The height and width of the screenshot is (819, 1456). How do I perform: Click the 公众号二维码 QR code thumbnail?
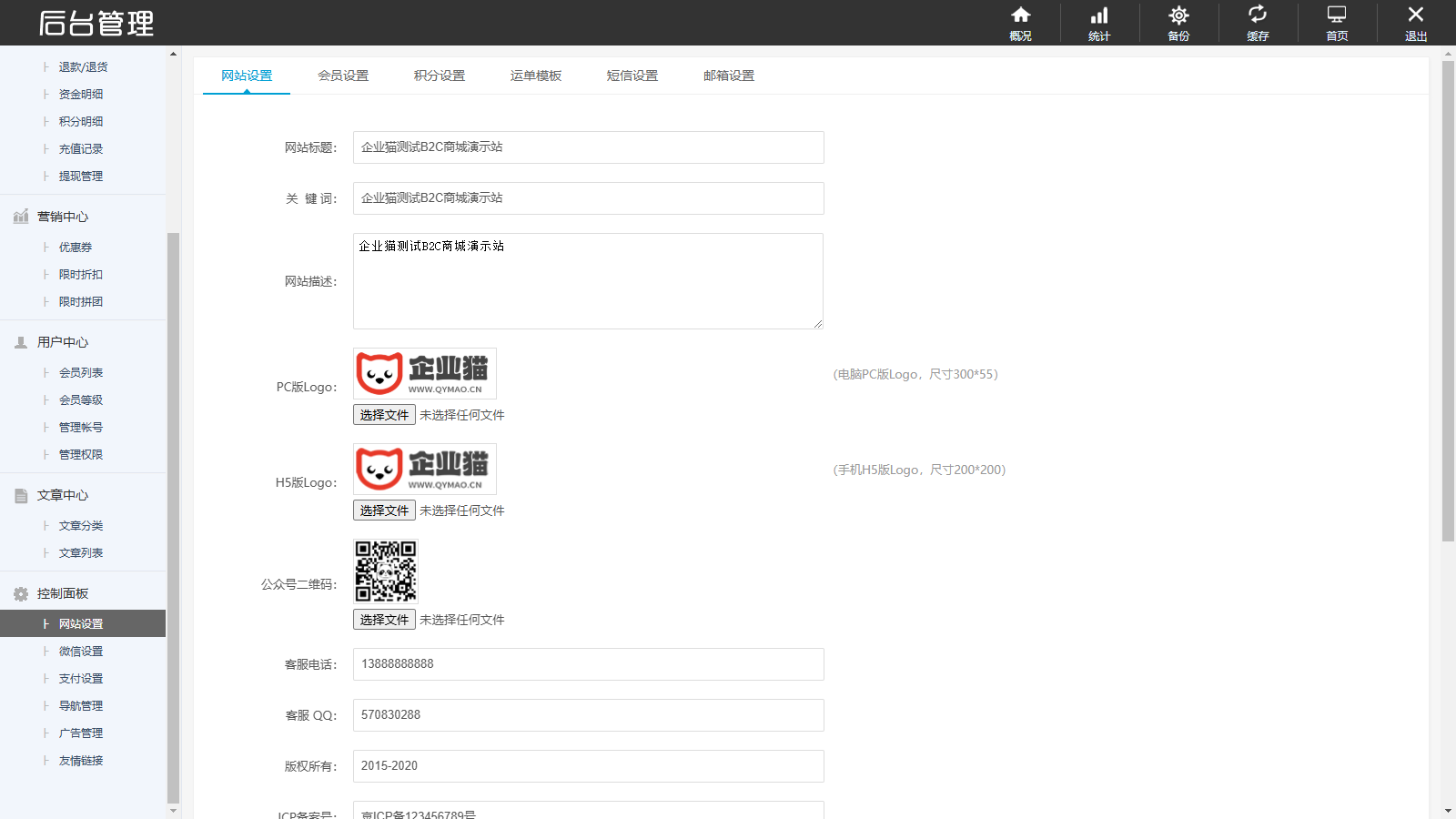click(386, 571)
